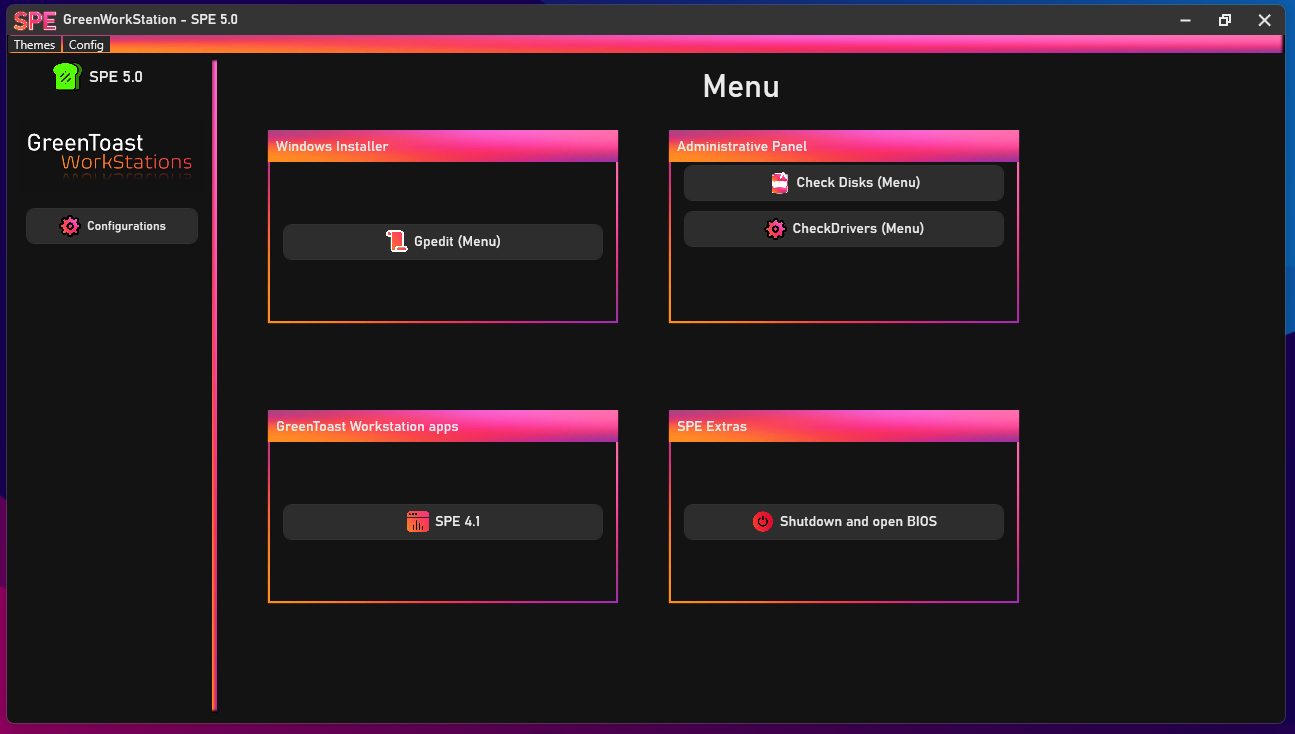Close the GreenWorkStation SPE 5.0 window
This screenshot has width=1295, height=734.
tap(1265, 20)
